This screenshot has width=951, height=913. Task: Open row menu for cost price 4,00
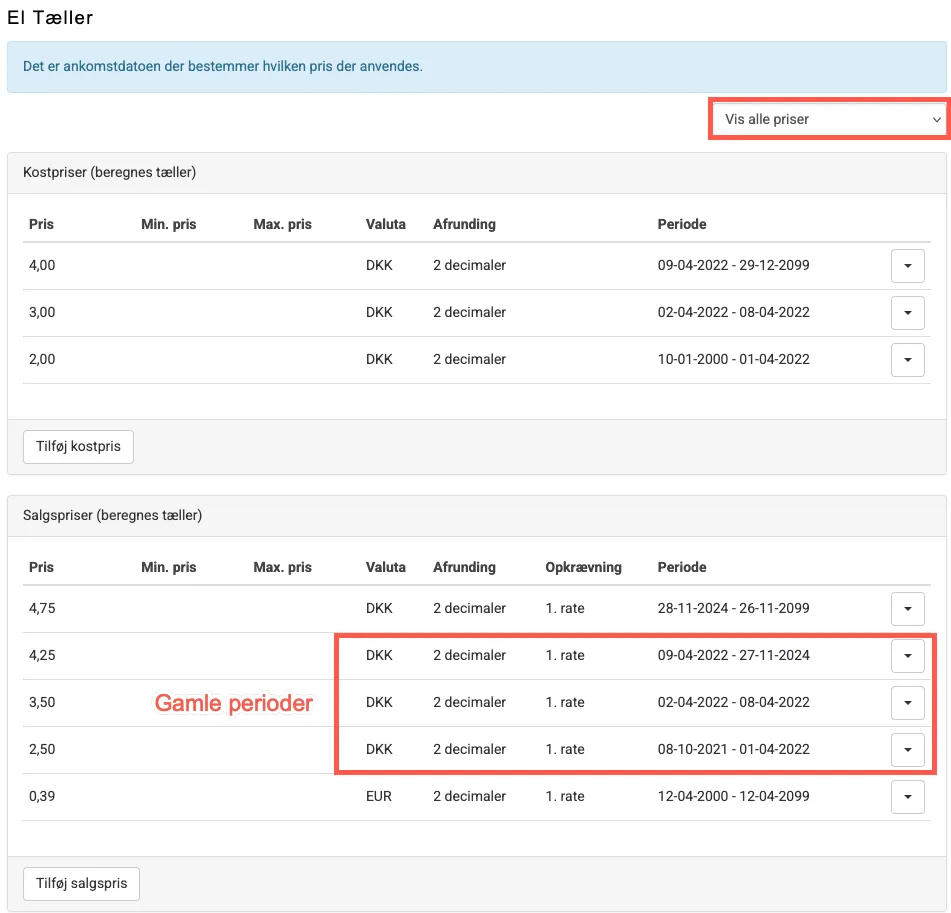pyautogui.click(x=907, y=266)
